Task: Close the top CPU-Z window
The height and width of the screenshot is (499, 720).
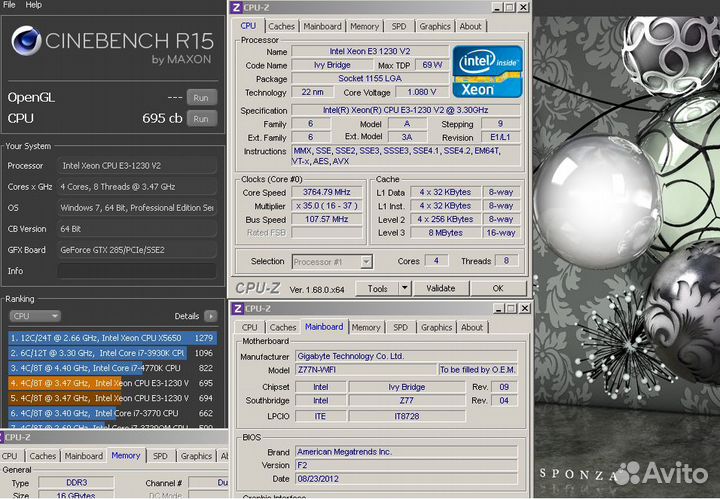Action: coord(523,8)
